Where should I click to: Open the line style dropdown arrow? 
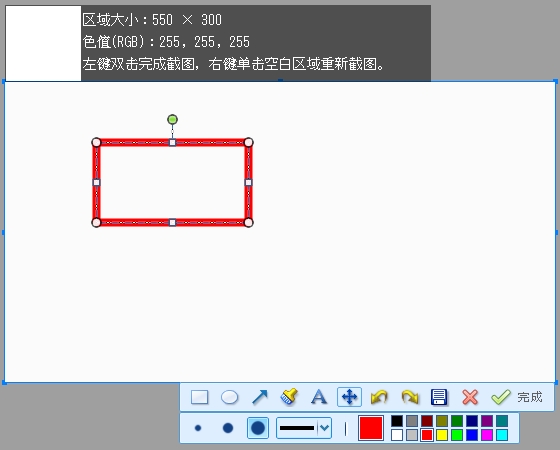tap(324, 428)
